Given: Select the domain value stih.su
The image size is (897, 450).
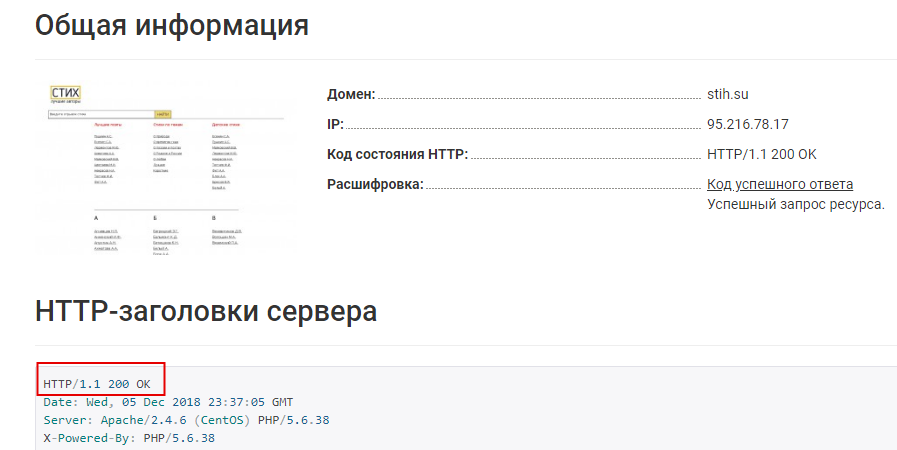Looking at the screenshot, I should pos(727,94).
